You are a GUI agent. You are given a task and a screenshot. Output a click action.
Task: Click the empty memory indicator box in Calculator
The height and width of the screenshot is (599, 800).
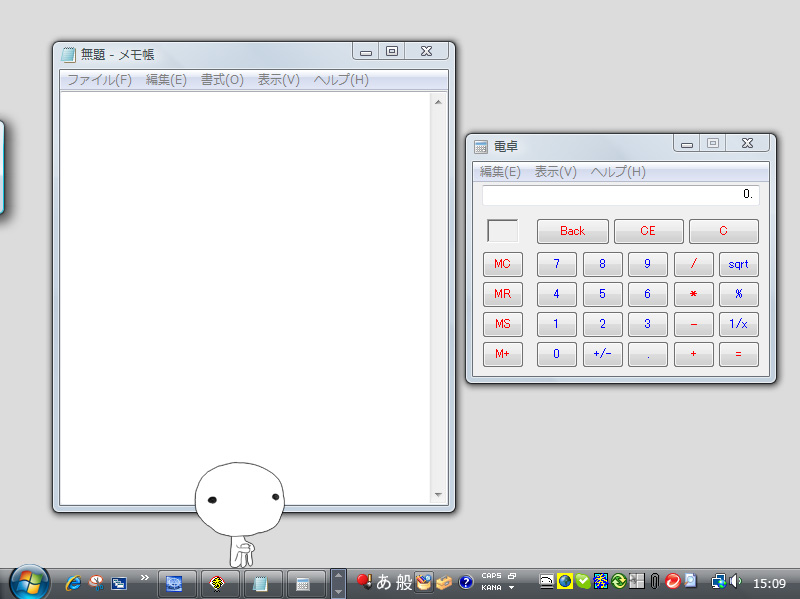[503, 231]
